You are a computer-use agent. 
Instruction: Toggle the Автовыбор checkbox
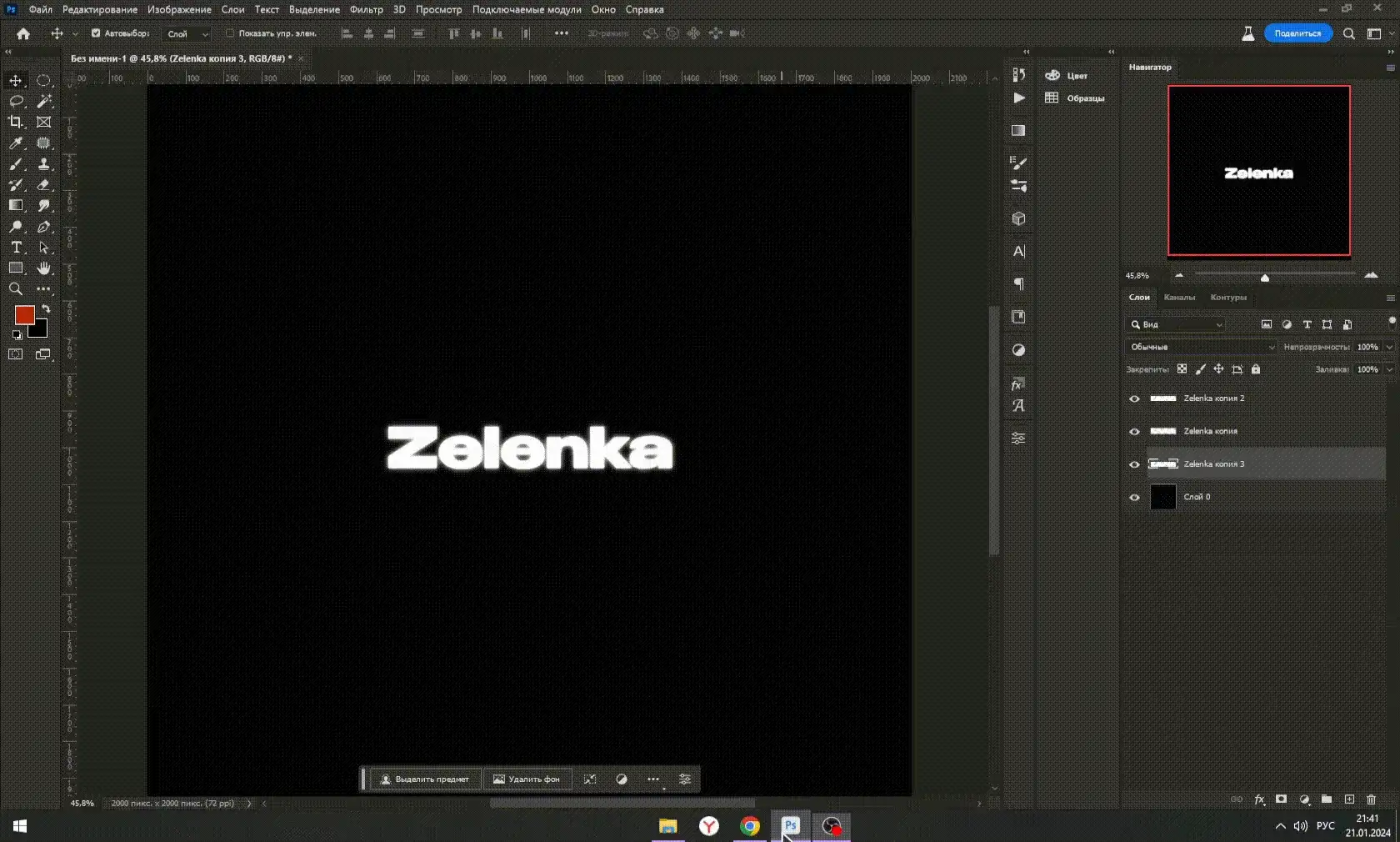point(96,33)
